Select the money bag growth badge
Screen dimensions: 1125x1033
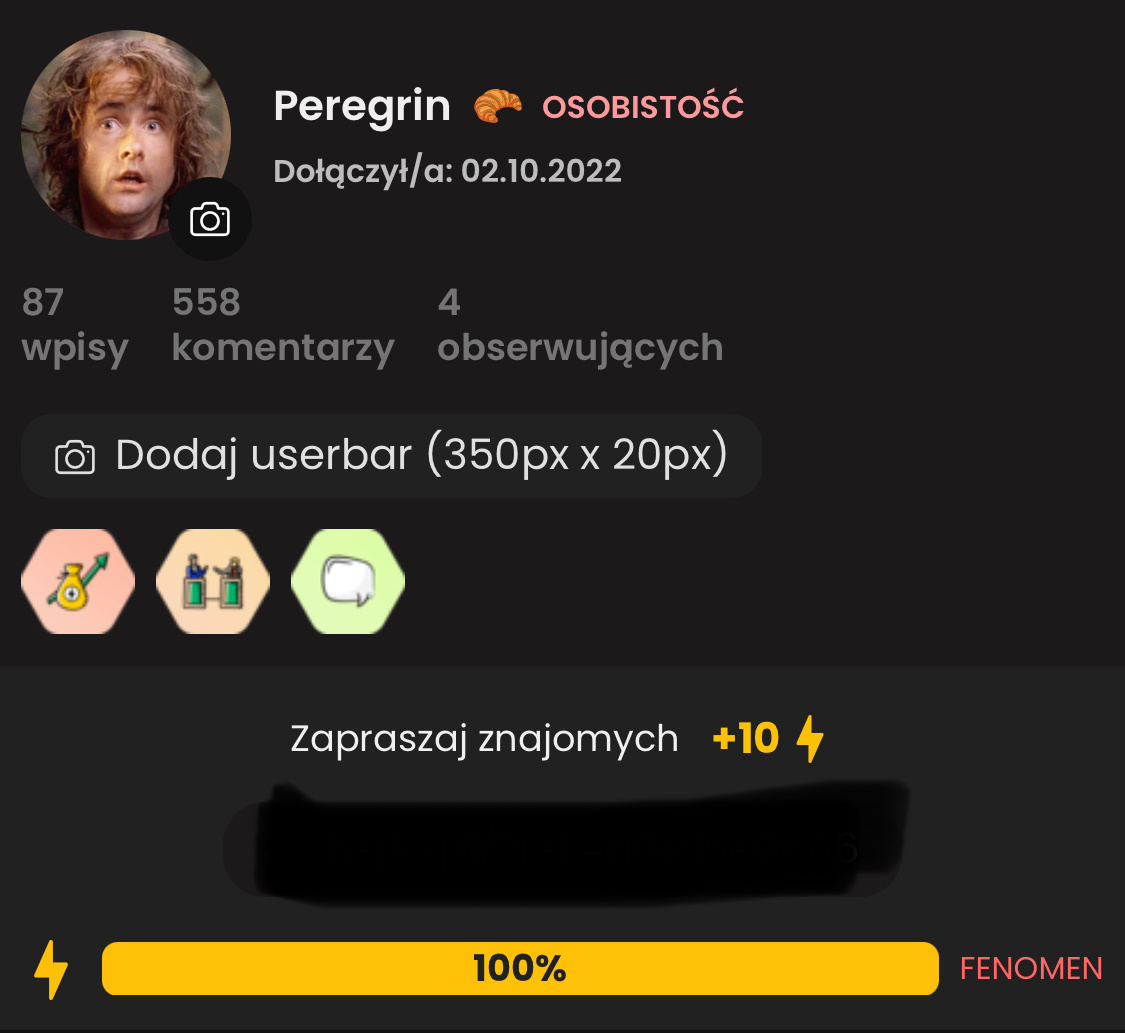click(x=78, y=581)
